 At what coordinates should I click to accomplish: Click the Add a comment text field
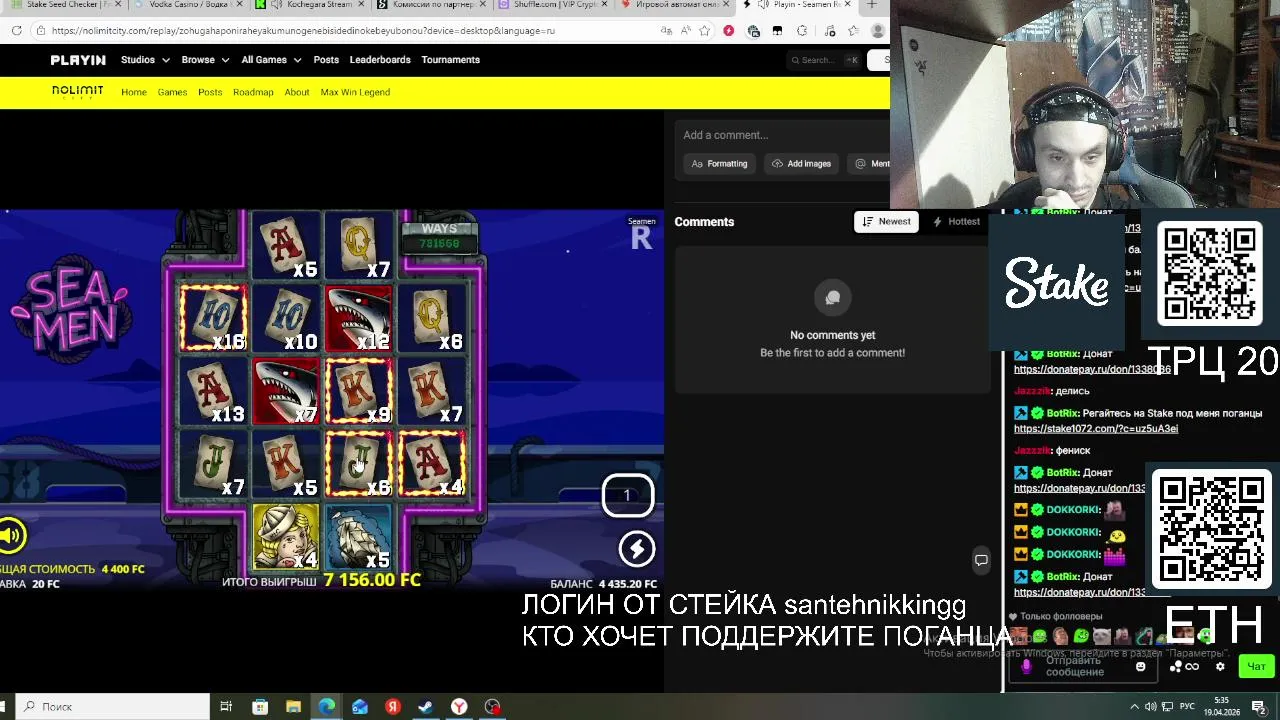coord(780,135)
